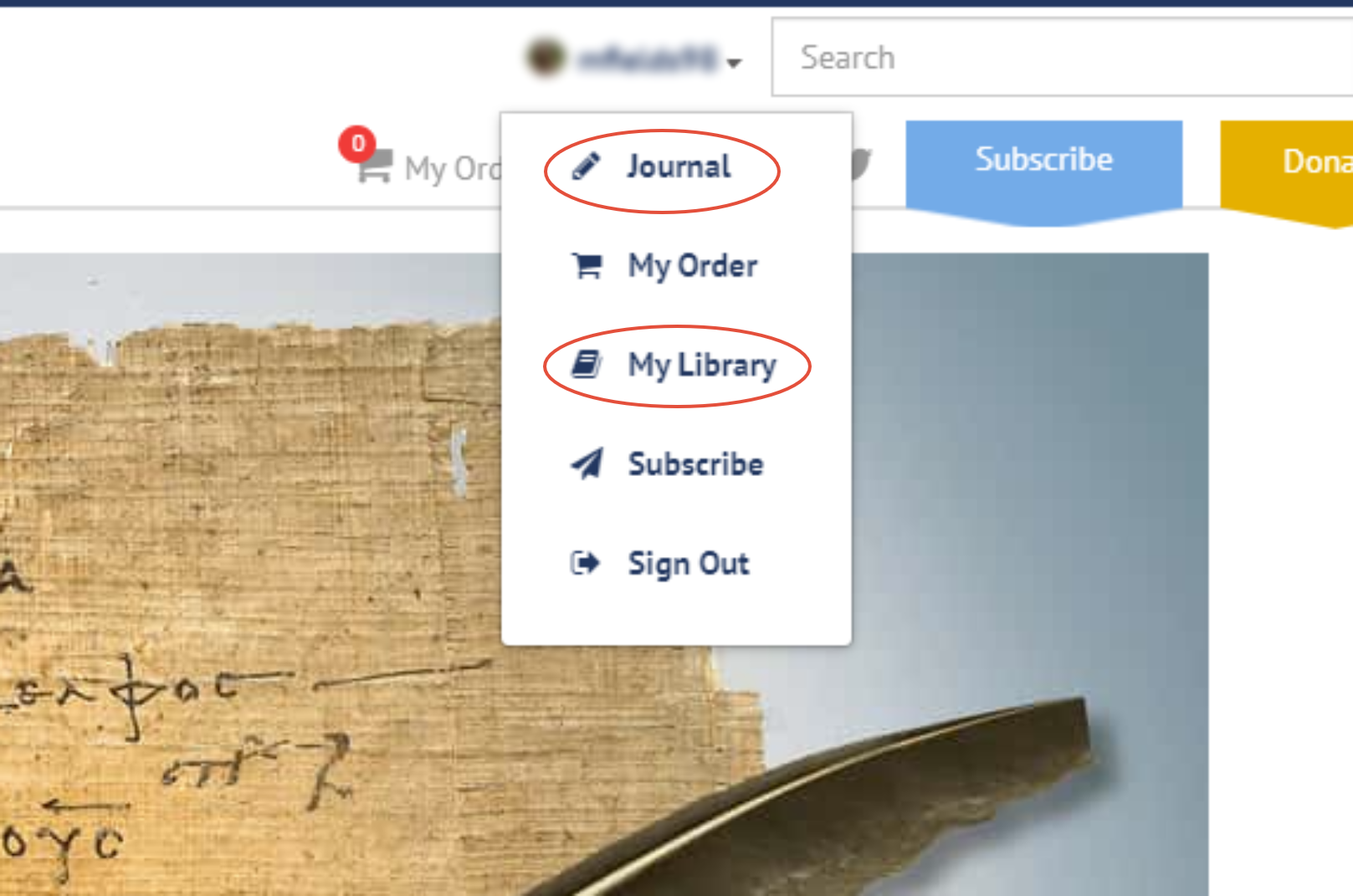Open the blurred username menu
The image size is (1353, 896).
[x=648, y=59]
